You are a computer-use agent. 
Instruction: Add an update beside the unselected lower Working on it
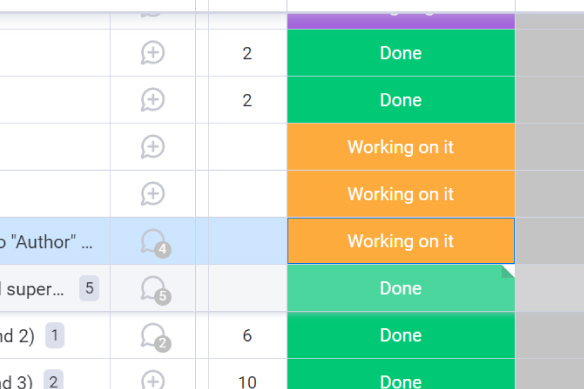153,194
